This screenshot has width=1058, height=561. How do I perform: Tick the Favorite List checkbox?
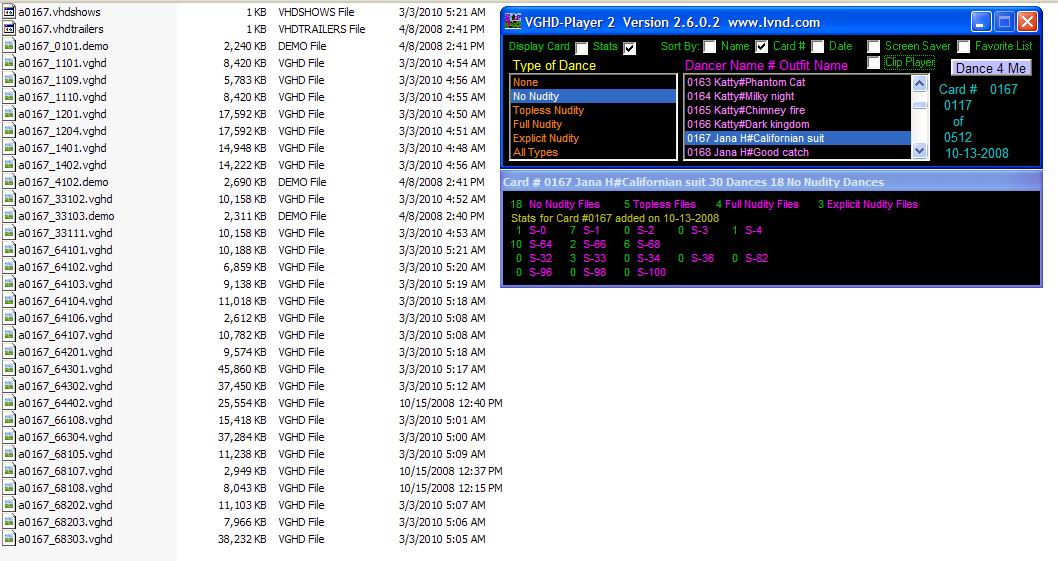(964, 47)
